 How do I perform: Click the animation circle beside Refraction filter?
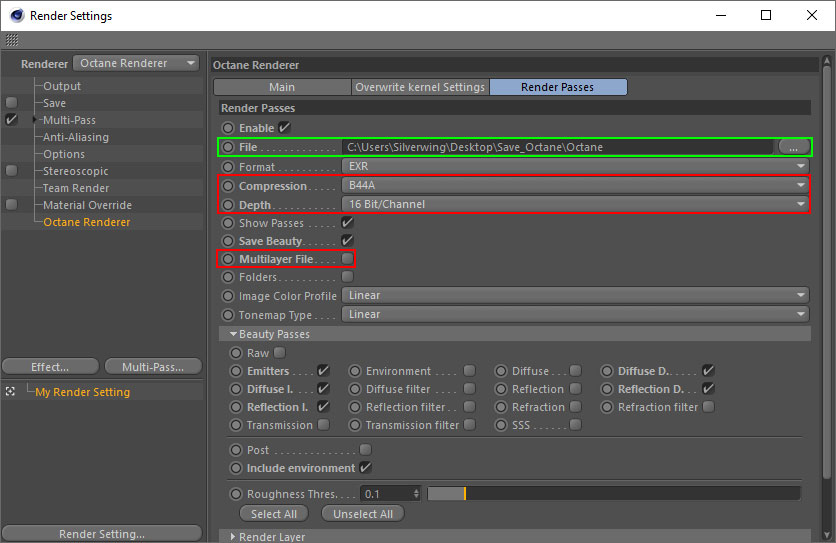click(x=607, y=407)
